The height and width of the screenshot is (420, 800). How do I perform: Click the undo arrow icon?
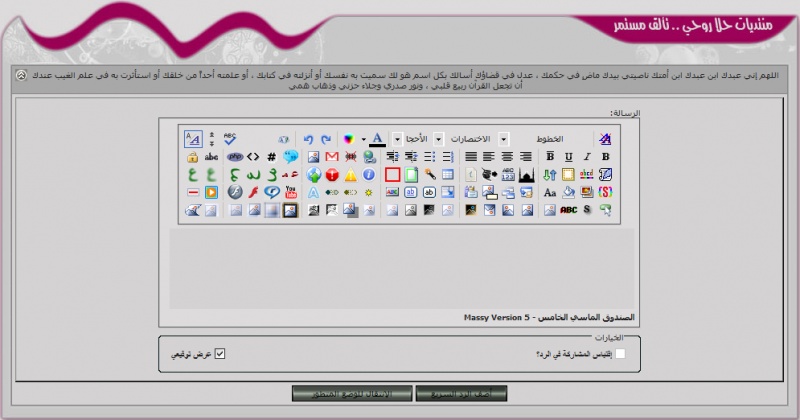(x=309, y=139)
